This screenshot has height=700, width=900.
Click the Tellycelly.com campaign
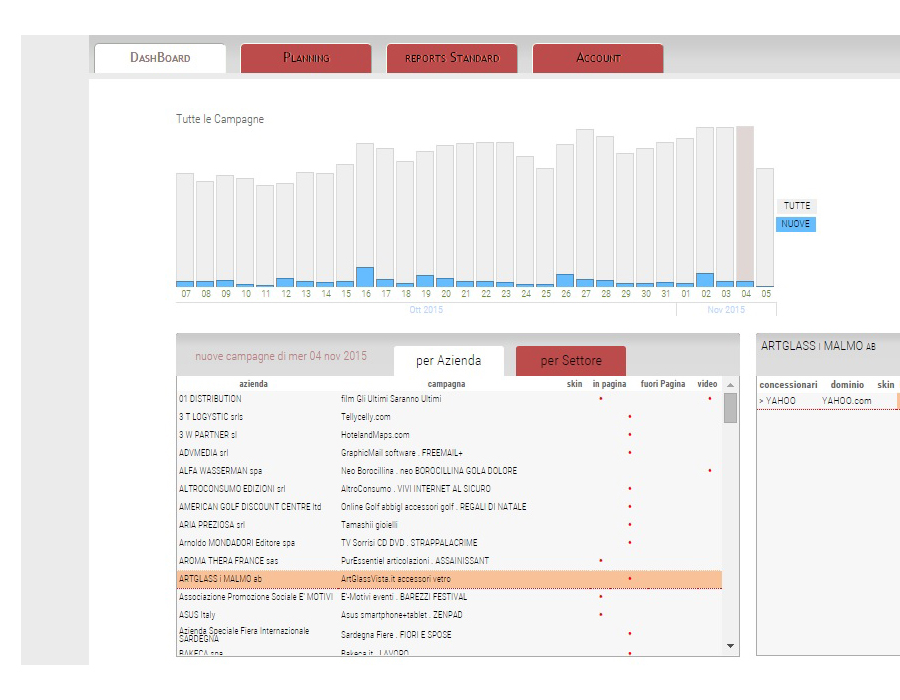pyautogui.click(x=366, y=417)
